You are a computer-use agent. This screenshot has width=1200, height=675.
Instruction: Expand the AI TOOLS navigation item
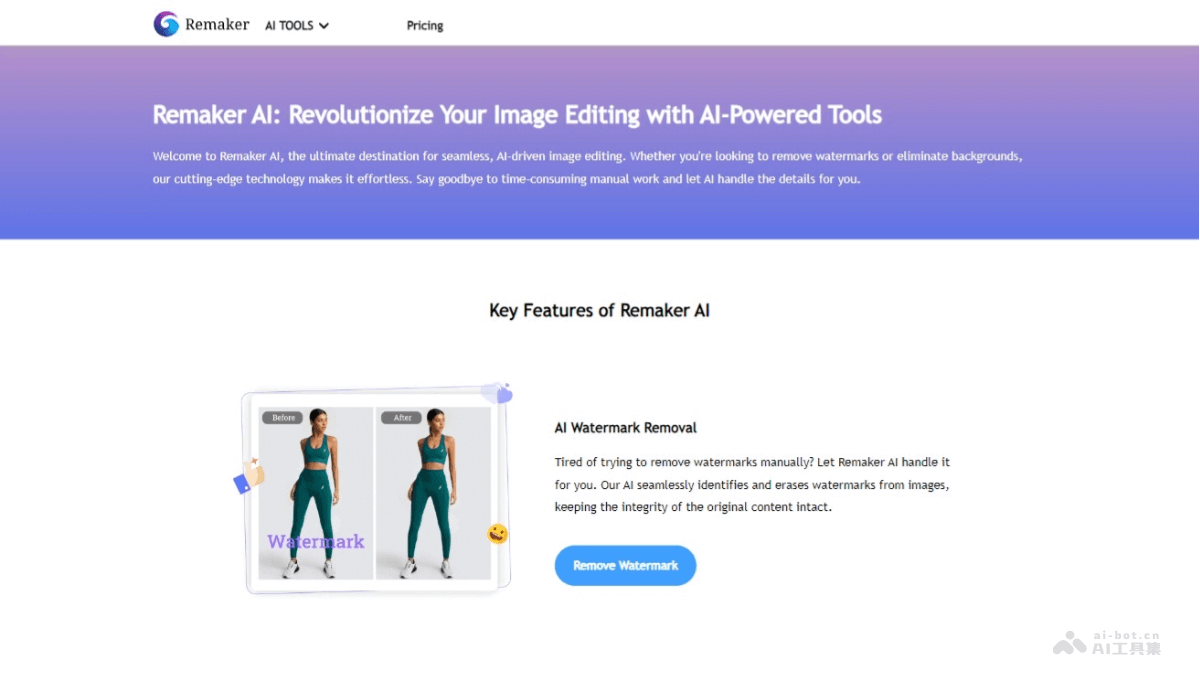pyautogui.click(x=296, y=25)
